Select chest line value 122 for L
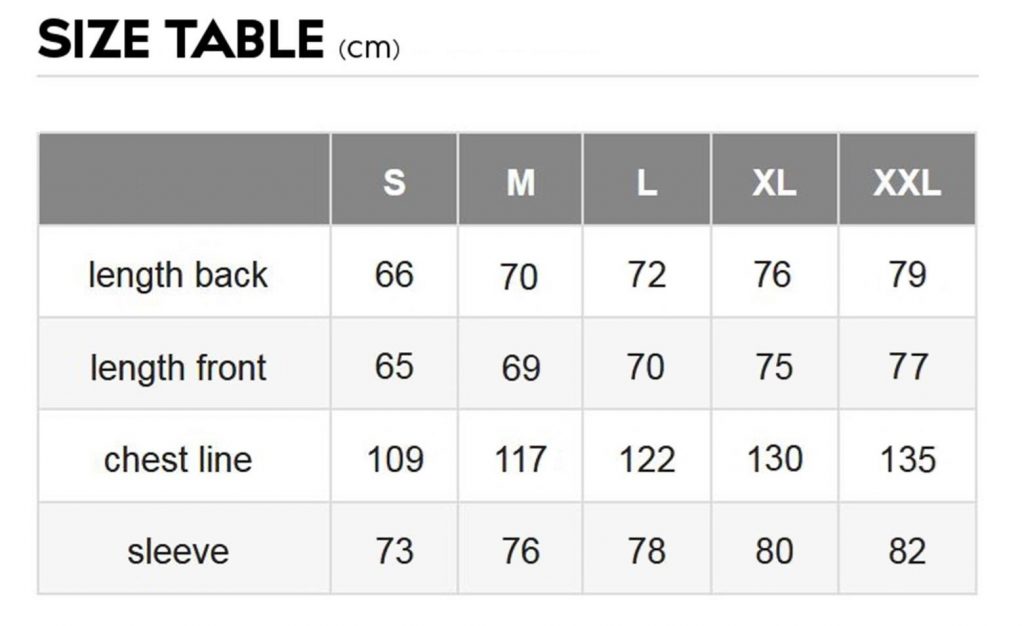 point(647,460)
